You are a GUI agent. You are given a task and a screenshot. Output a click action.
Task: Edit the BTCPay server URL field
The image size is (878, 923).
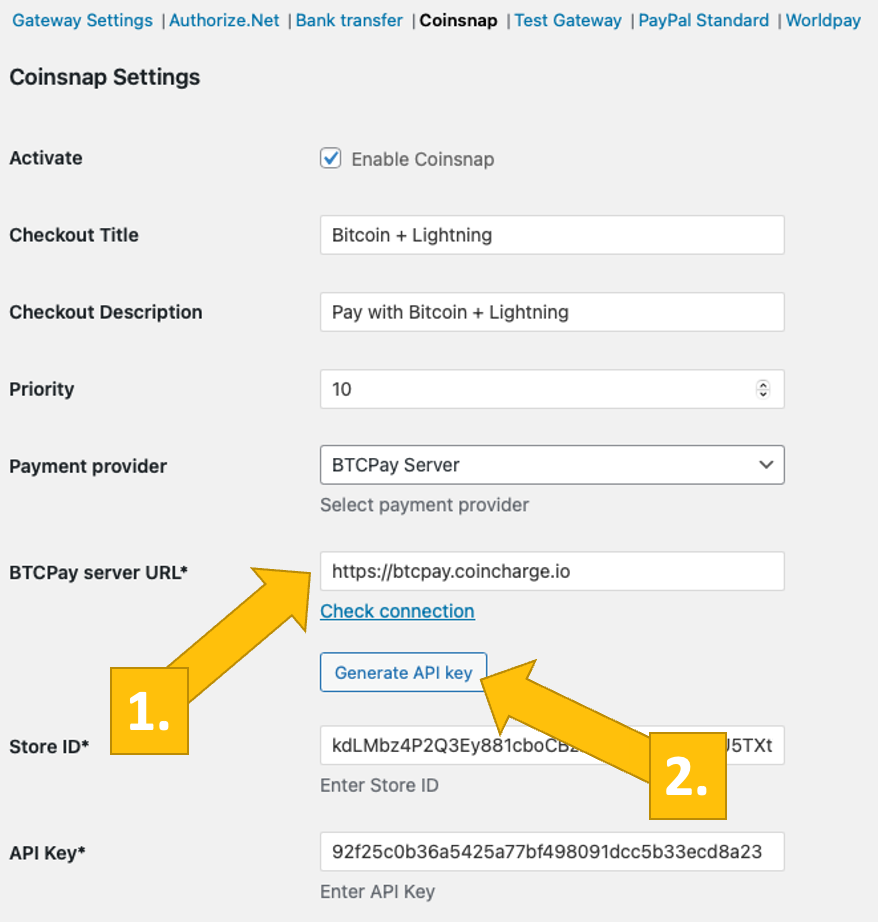click(x=552, y=571)
